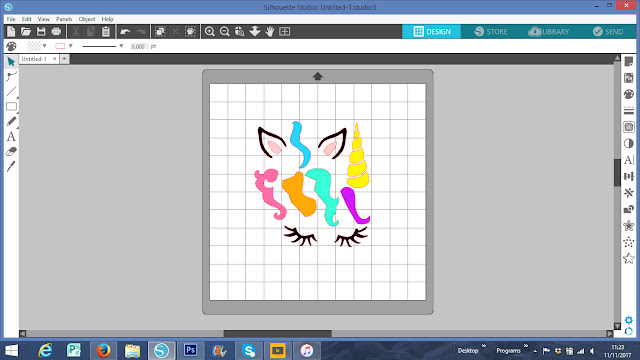
Task: Click the Save disk icon
Action: pyautogui.click(x=41, y=31)
